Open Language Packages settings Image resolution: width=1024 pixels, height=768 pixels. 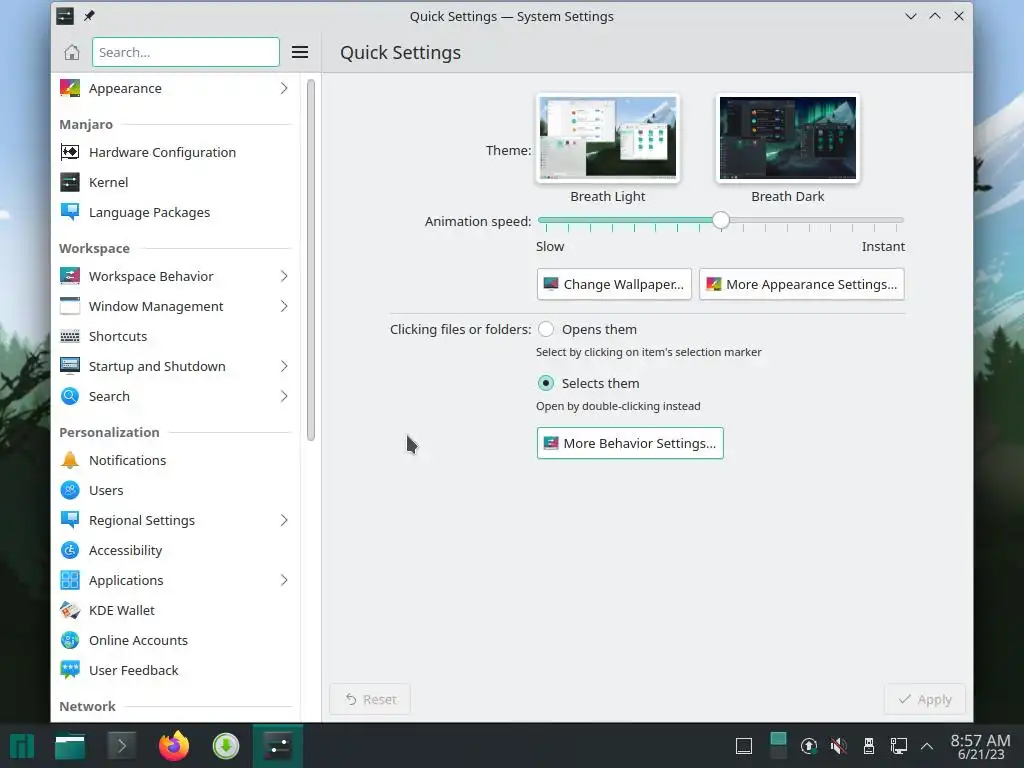(176, 212)
